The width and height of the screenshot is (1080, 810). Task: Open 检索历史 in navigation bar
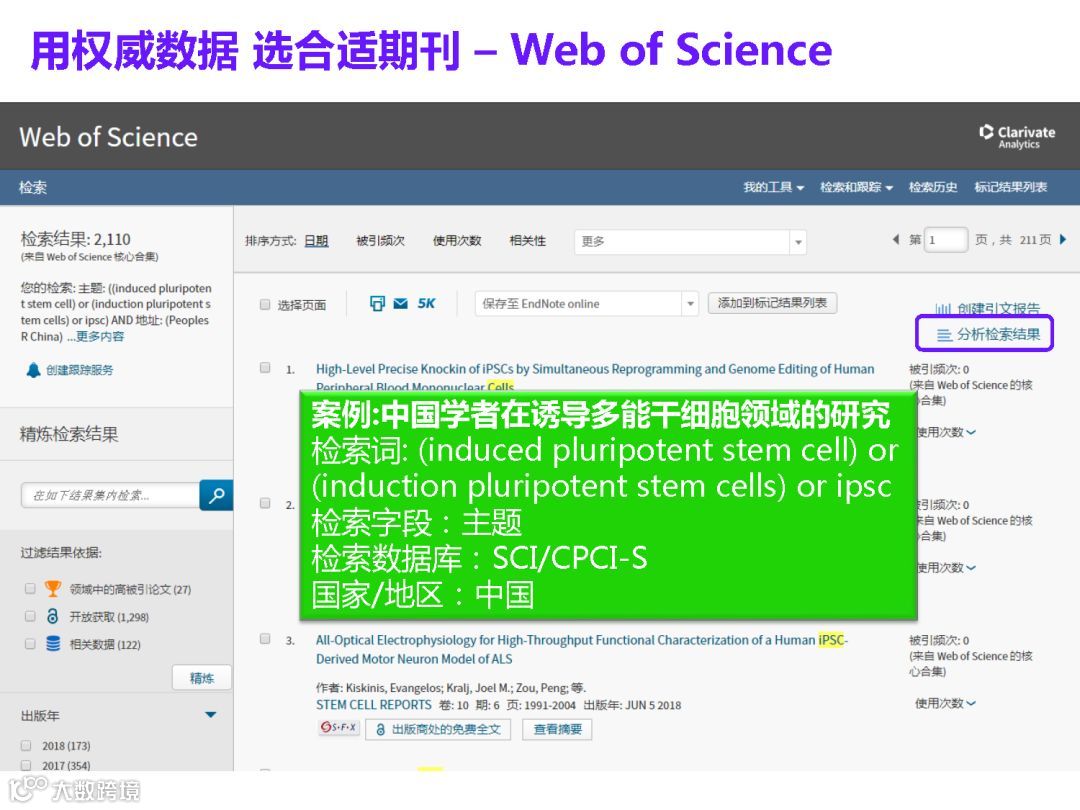(x=933, y=187)
